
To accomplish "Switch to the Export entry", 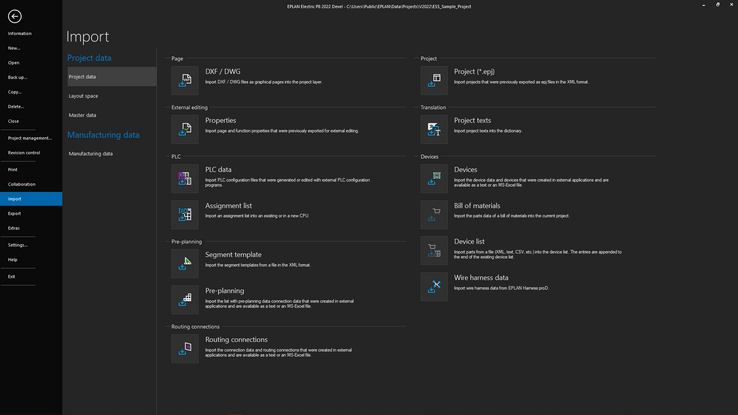I will [31, 213].
